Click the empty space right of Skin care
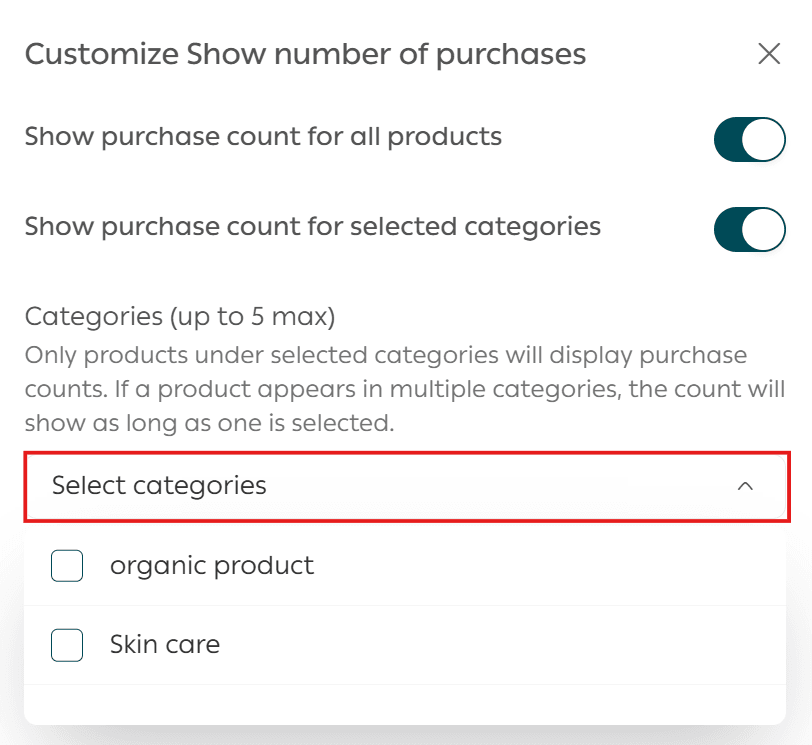812x745 pixels. 500,645
